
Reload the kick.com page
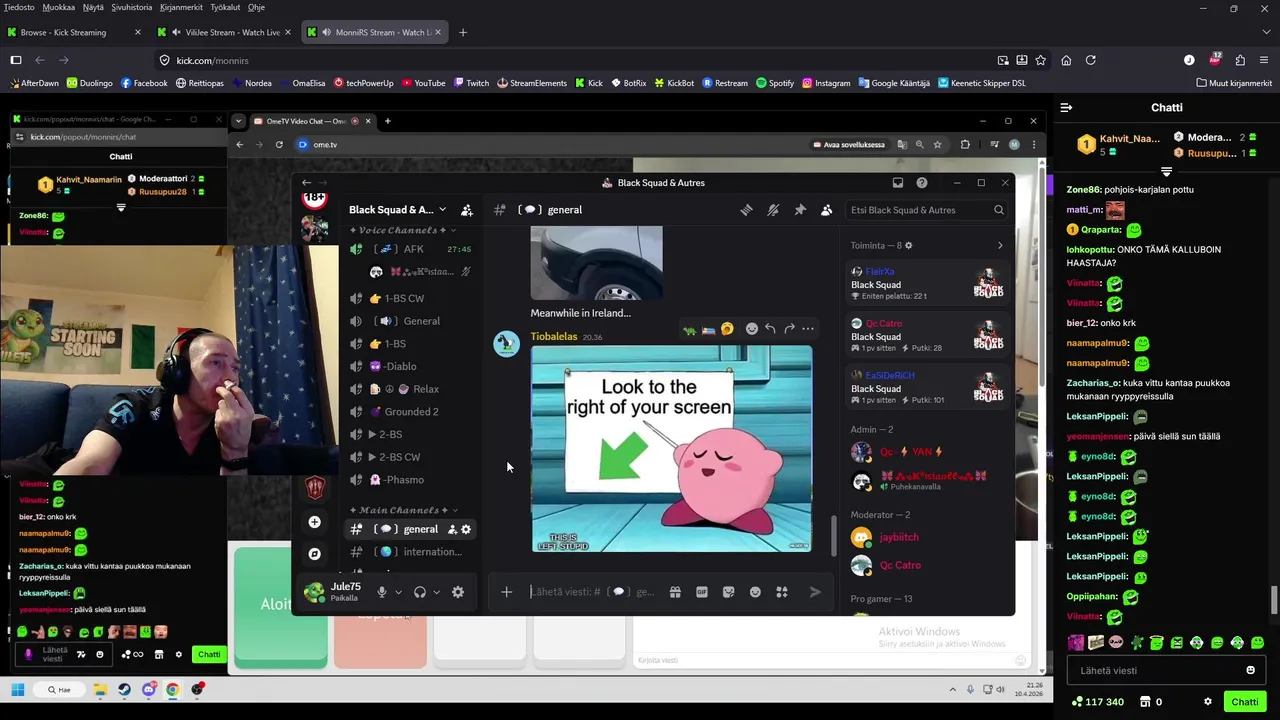pos(1090,60)
